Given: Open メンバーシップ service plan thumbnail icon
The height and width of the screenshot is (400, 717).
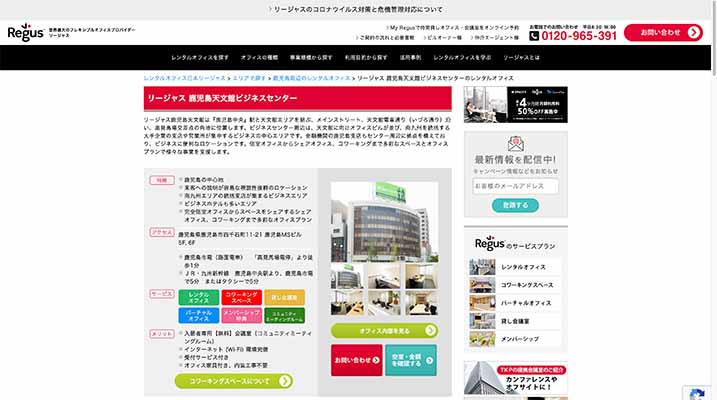Looking at the screenshot, I should tap(482, 339).
